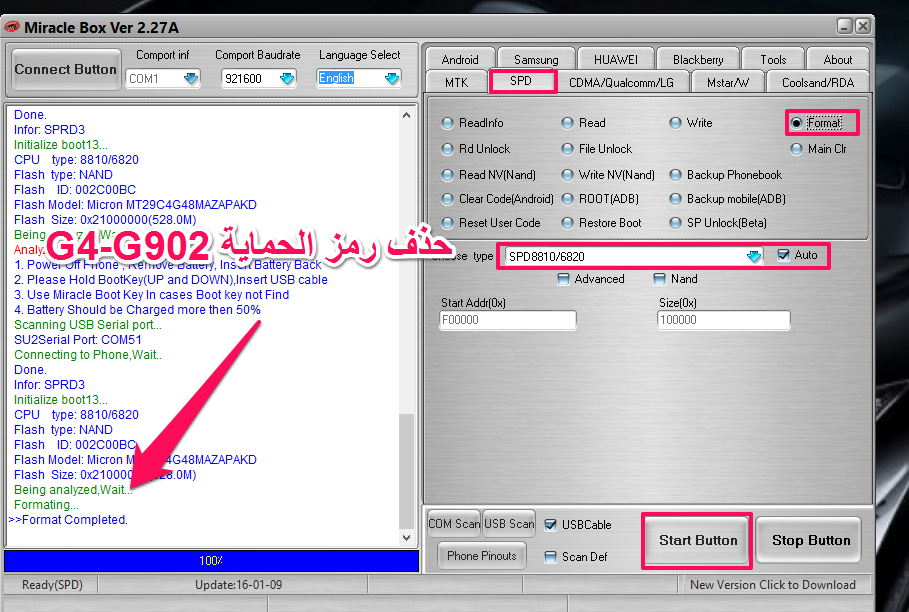Open the Comport inf dropdown arrow
The image size is (909, 612).
pyautogui.click(x=191, y=78)
